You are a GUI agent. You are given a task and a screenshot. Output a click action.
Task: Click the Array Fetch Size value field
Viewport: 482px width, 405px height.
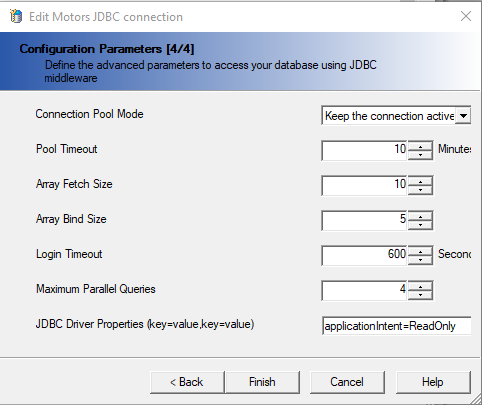click(x=364, y=185)
